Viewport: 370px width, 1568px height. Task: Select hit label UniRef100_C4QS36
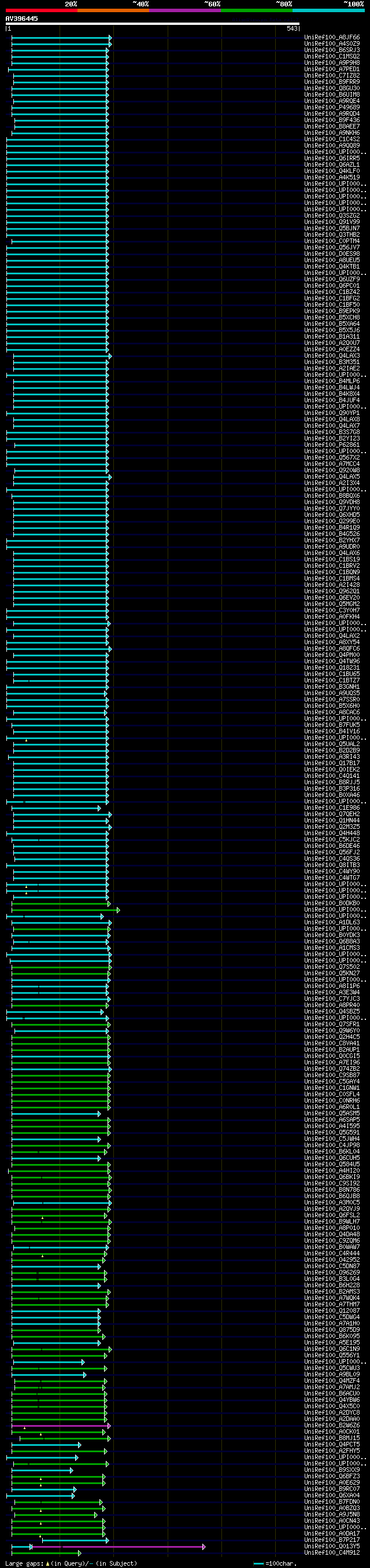(332, 859)
